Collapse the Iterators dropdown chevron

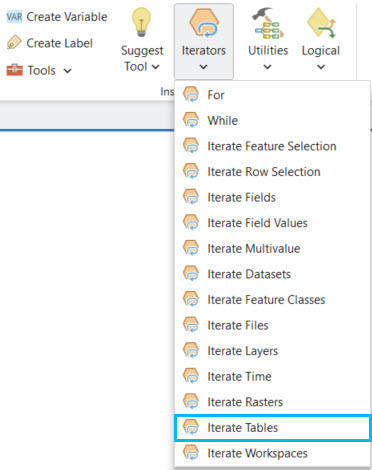pyautogui.click(x=204, y=67)
